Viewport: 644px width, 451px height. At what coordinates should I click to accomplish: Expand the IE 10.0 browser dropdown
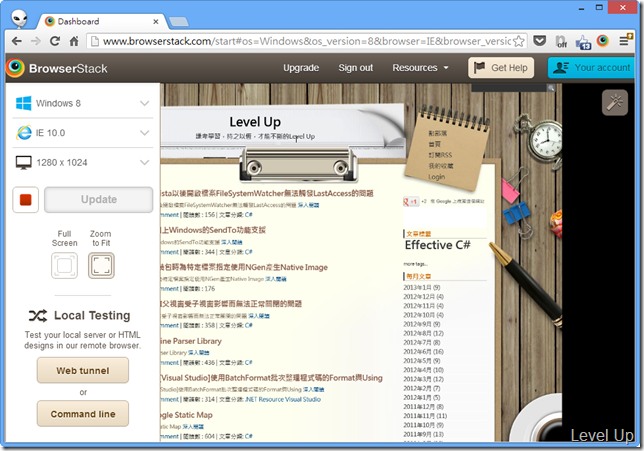click(x=83, y=133)
